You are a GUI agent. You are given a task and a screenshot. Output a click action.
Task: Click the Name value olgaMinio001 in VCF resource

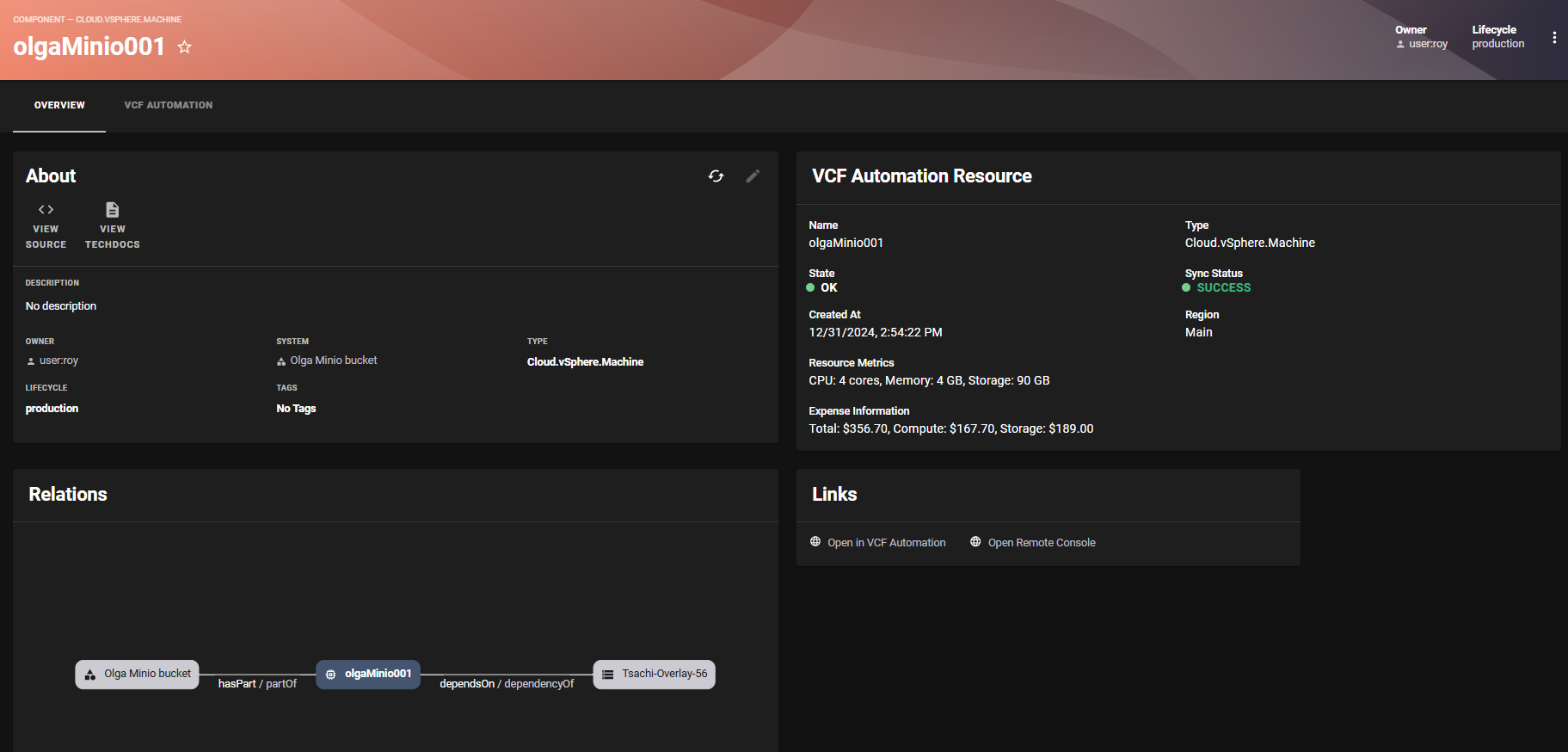pos(845,243)
